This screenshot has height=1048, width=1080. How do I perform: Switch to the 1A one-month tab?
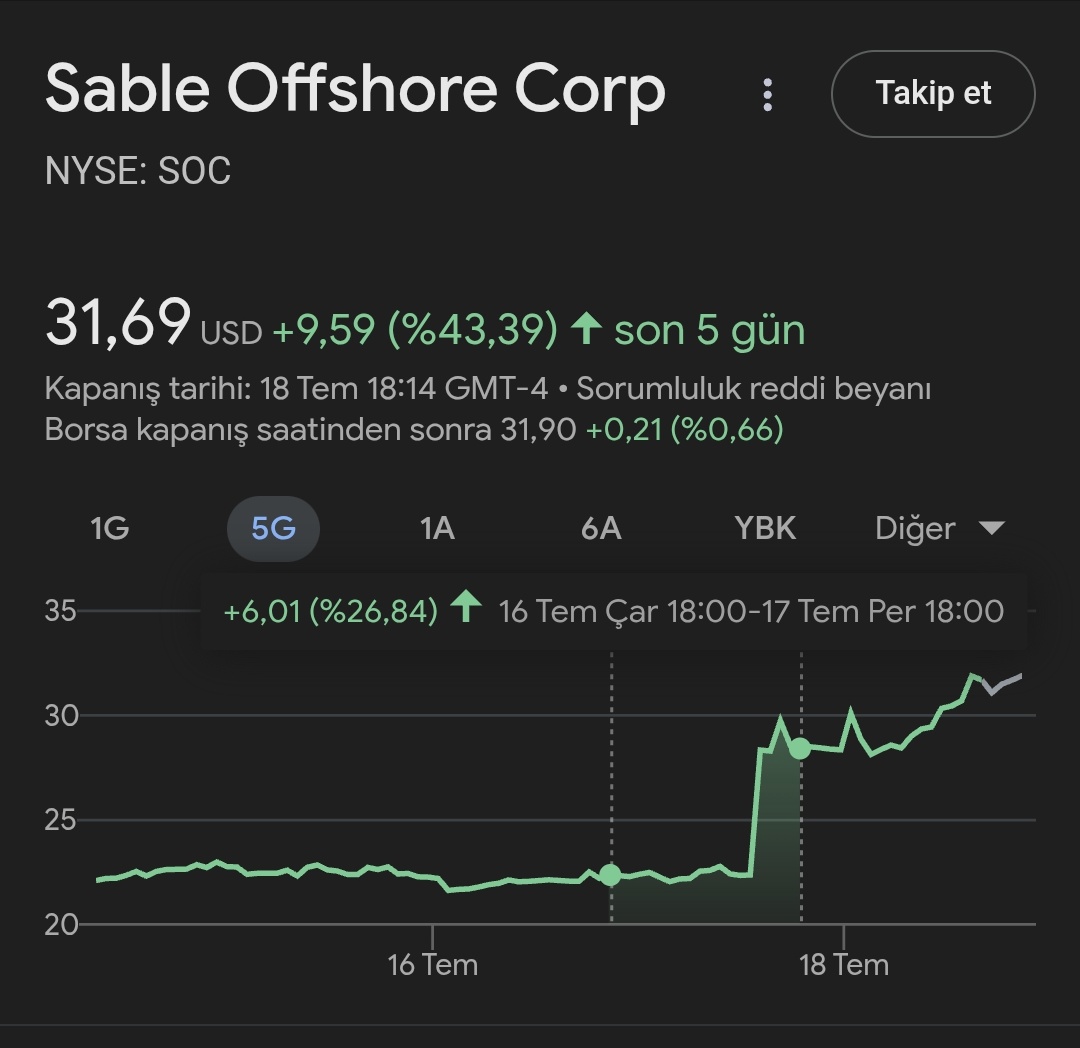[437, 528]
